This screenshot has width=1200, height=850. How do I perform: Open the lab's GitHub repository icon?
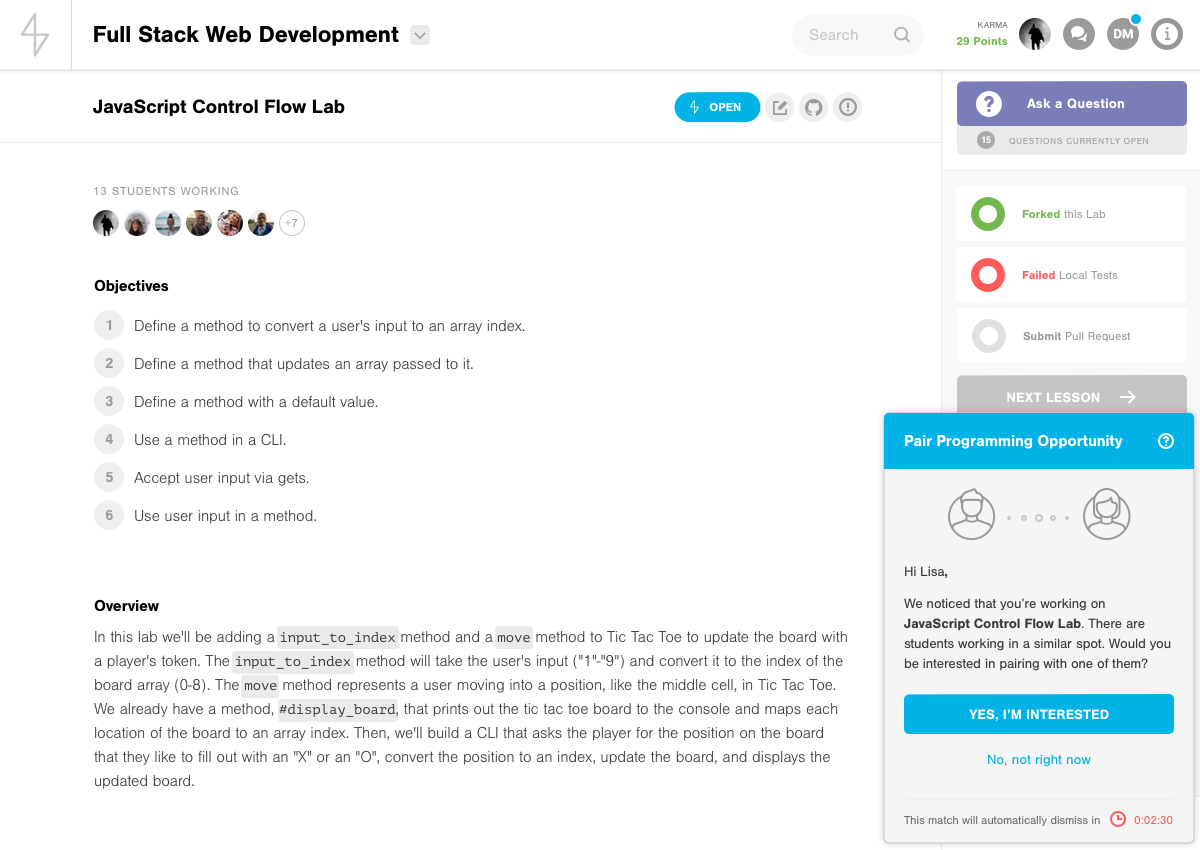pyautogui.click(x=813, y=107)
